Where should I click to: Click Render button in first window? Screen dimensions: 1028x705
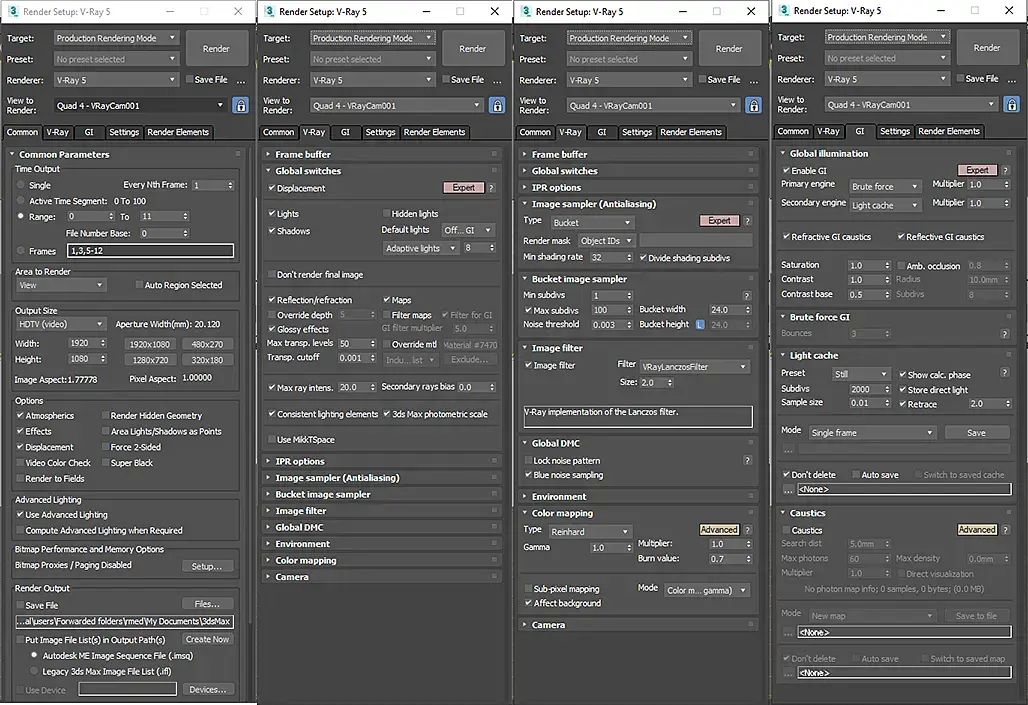point(216,49)
